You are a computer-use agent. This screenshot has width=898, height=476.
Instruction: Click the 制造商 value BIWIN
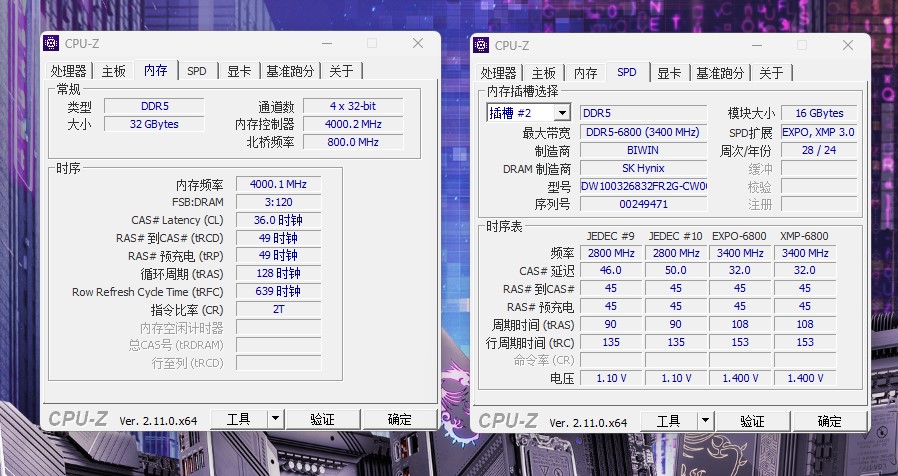point(643,150)
